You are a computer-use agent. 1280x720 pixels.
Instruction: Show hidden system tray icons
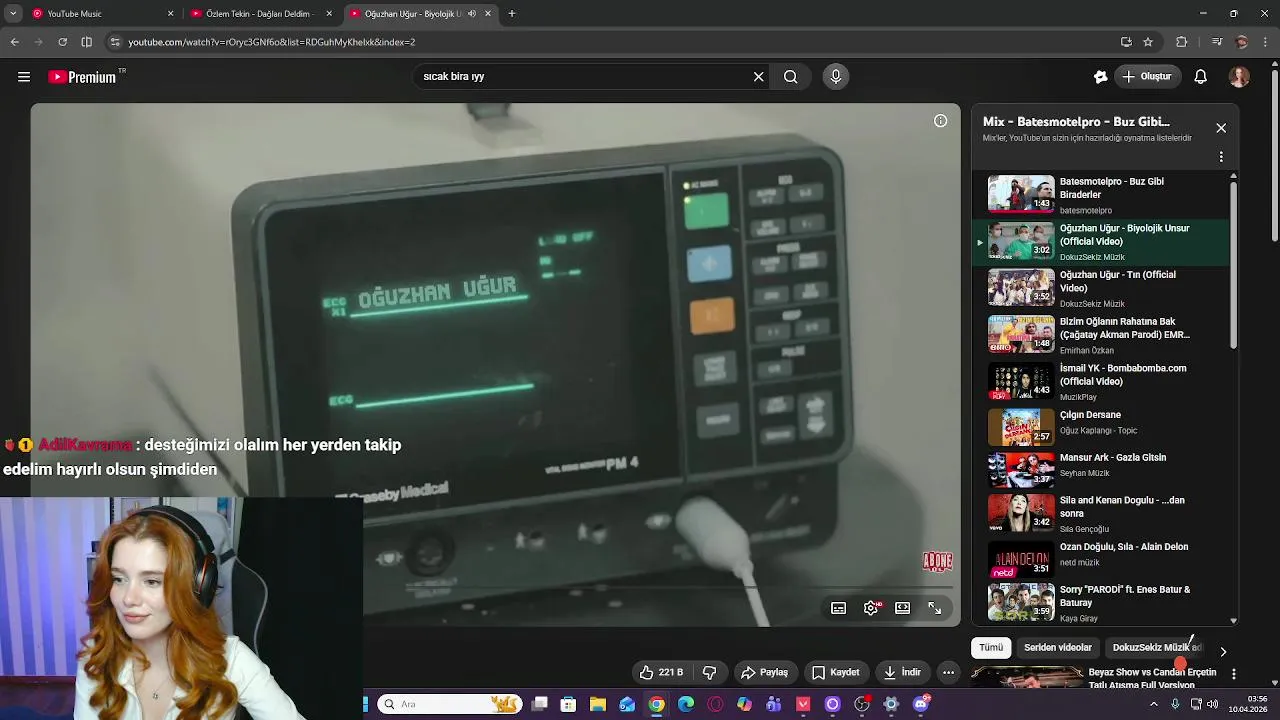tap(1154, 705)
